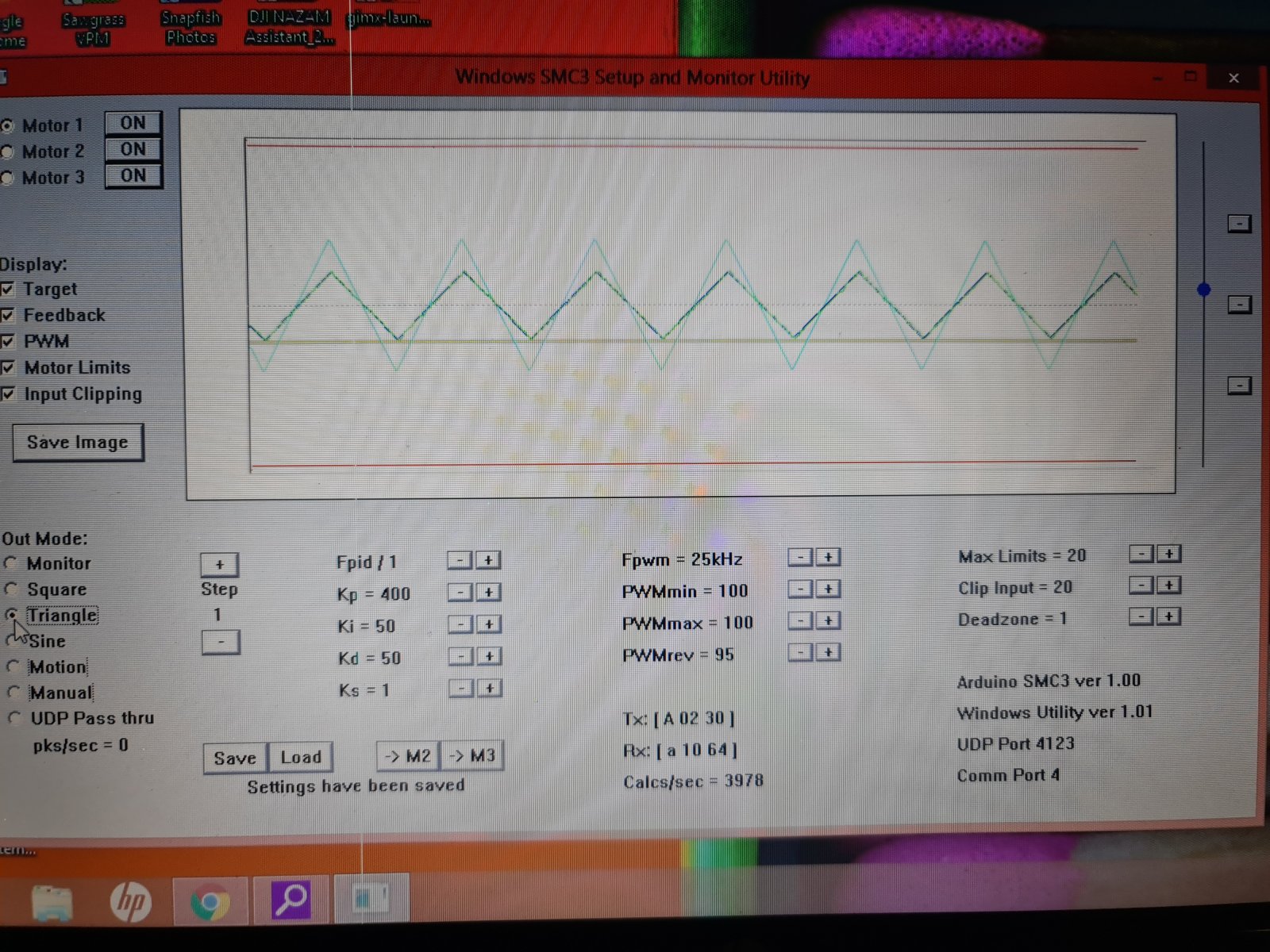The width and height of the screenshot is (1270, 952).
Task: Uncheck the Feedback display checkbox
Action: pyautogui.click(x=8, y=315)
